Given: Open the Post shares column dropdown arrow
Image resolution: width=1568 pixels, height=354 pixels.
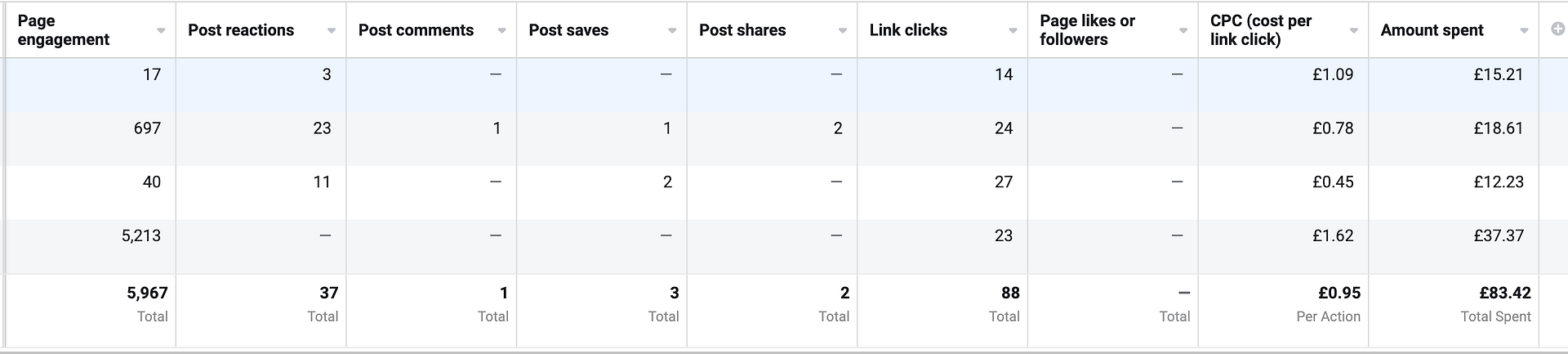Looking at the screenshot, I should (x=842, y=31).
